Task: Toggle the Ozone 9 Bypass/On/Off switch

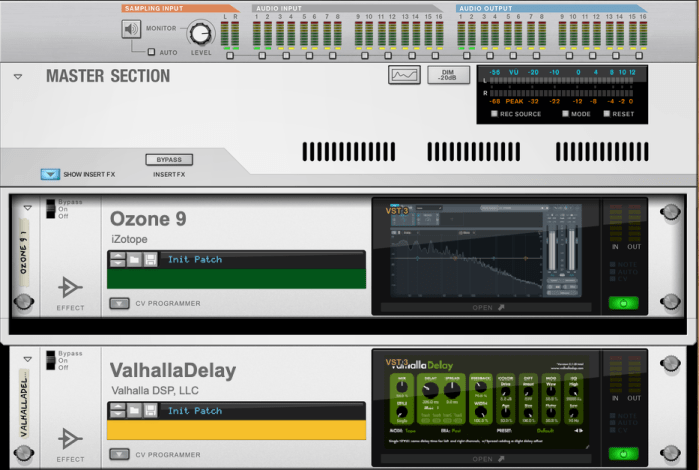Action: coord(50,209)
